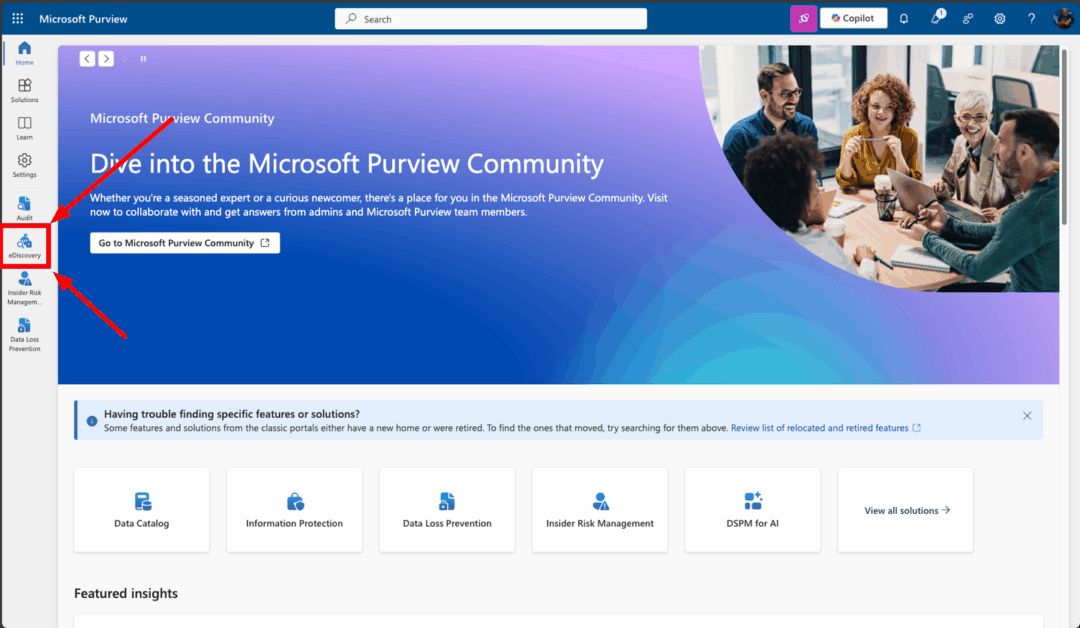Click the header icon left of the settings gear
The image size is (1080, 628).
[x=968, y=19]
